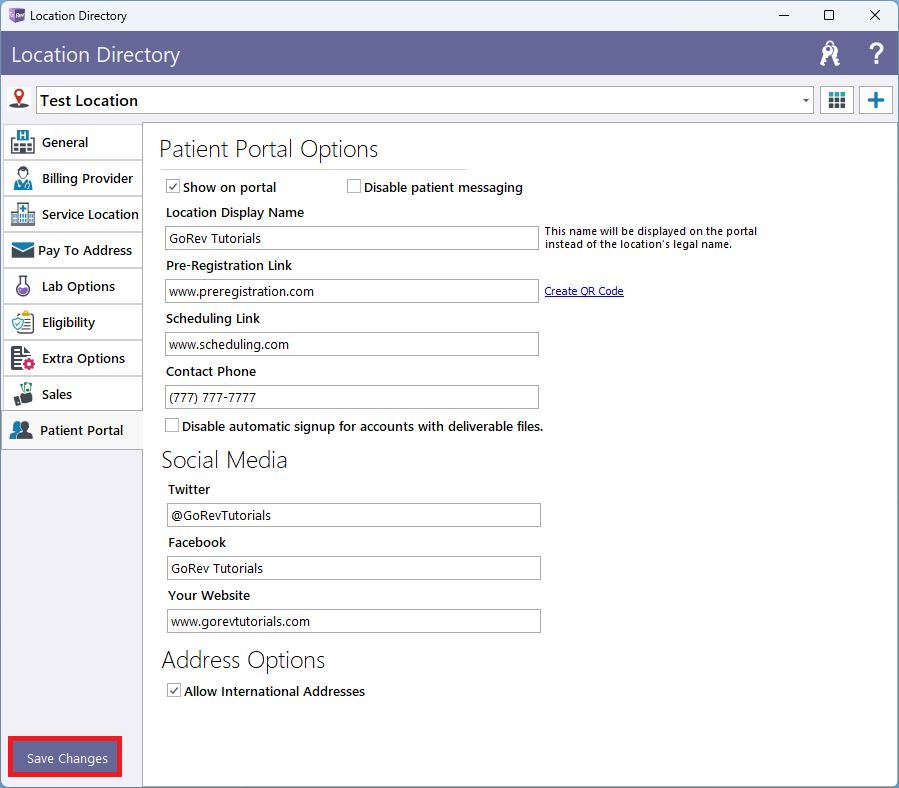899x788 pixels.
Task: Click the Your Website input field
Action: [x=354, y=621]
